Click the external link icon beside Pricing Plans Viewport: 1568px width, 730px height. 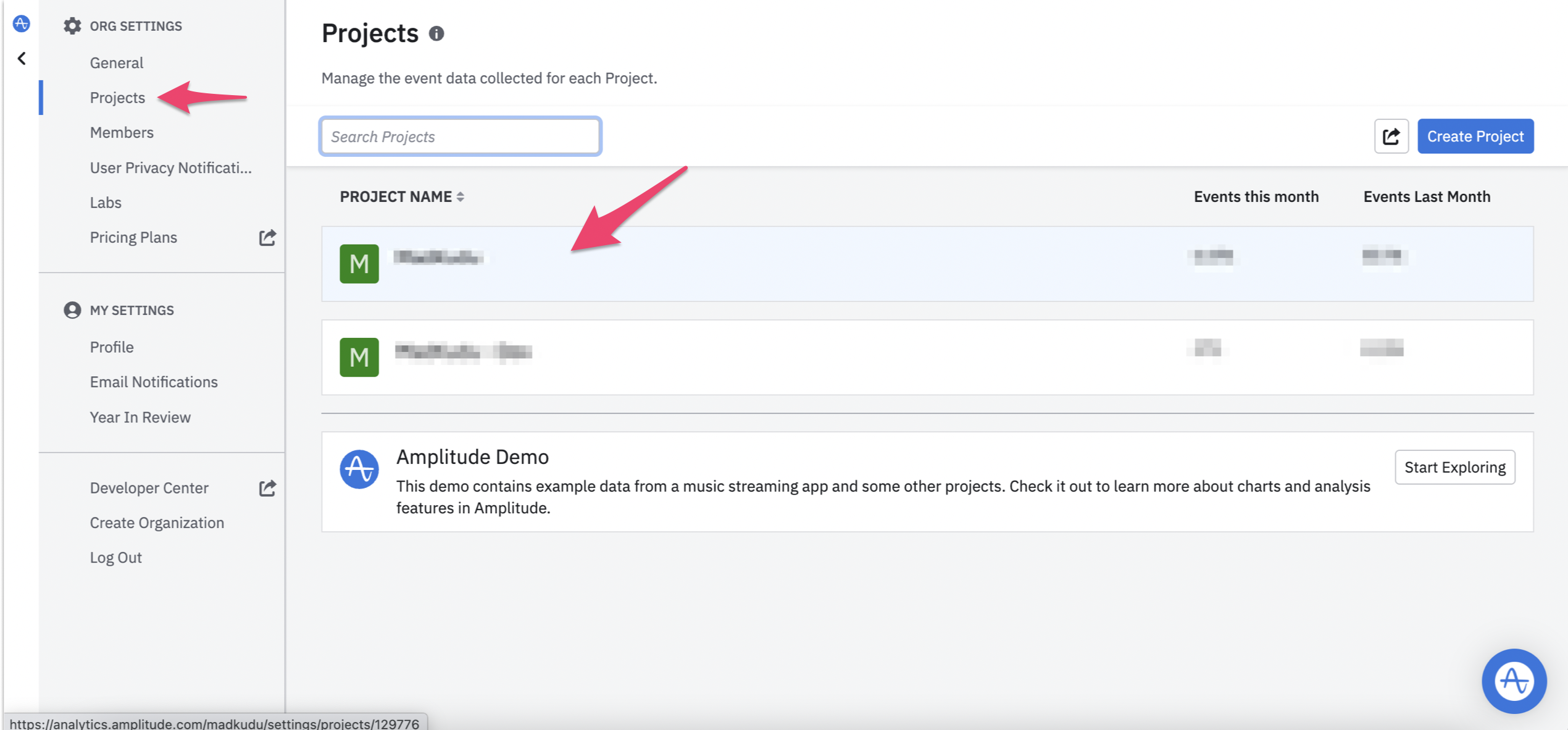(x=267, y=237)
